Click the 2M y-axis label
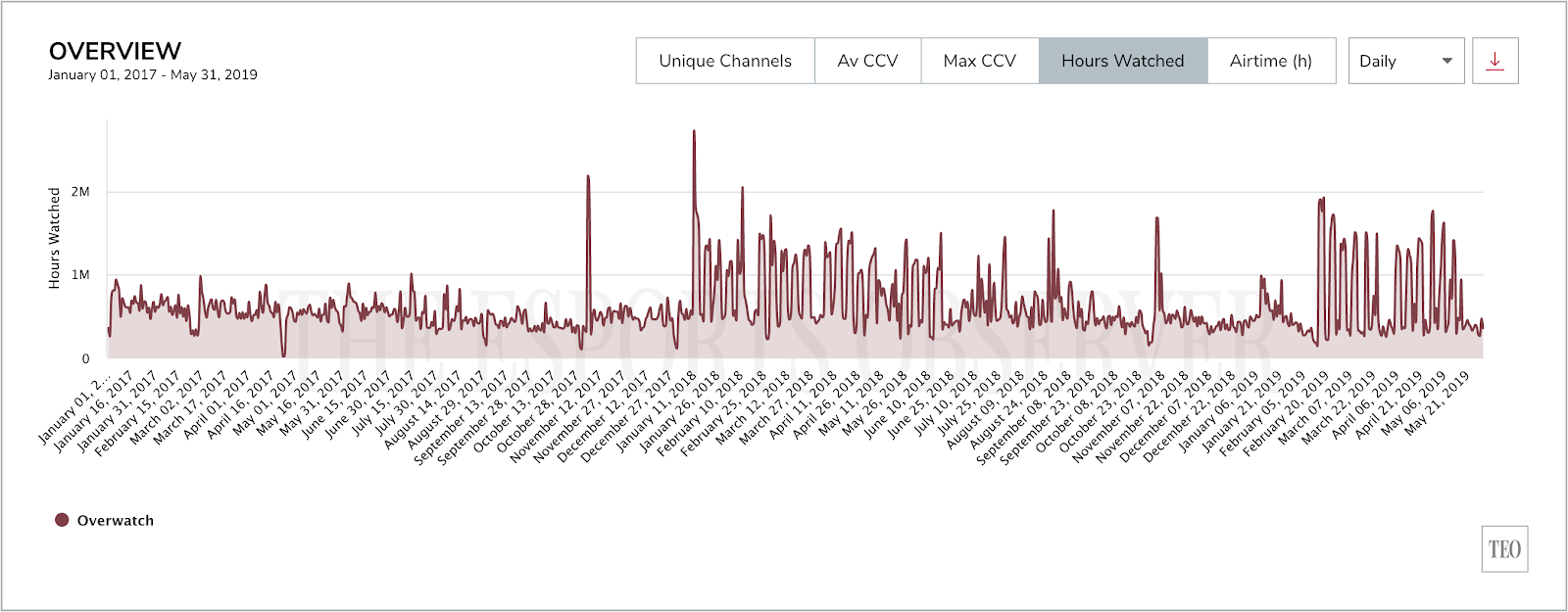 (x=80, y=192)
